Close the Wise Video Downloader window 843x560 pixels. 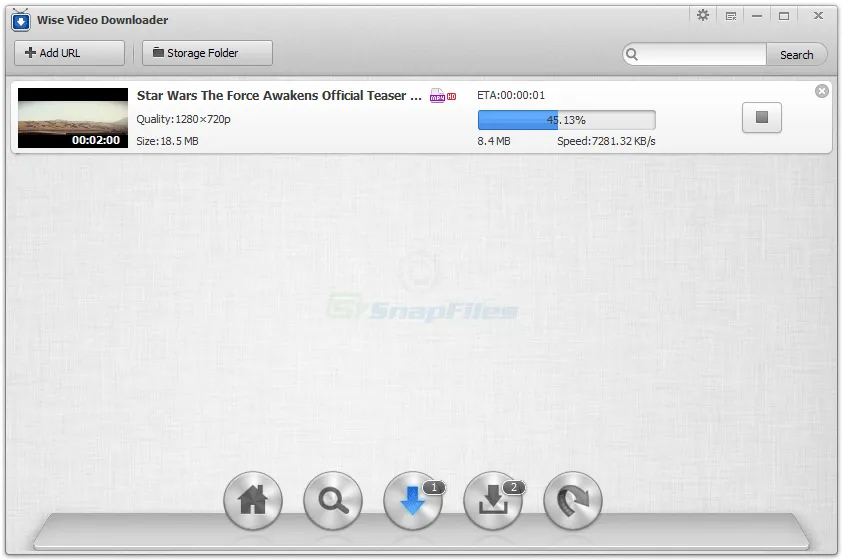(818, 16)
